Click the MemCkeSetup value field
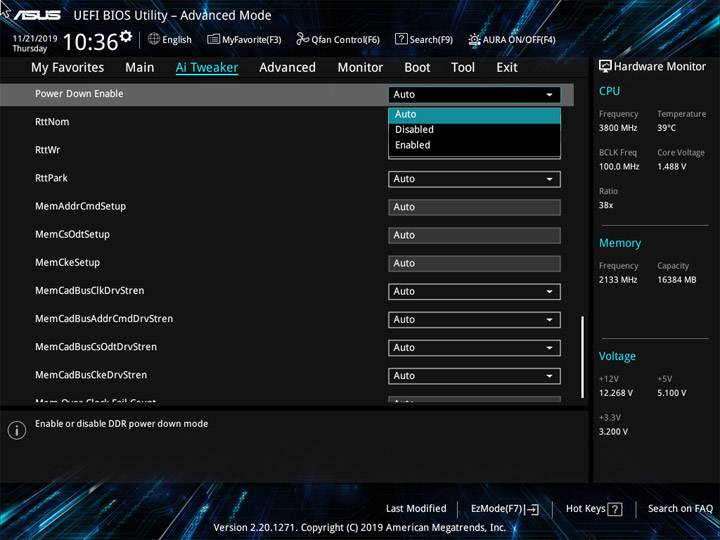The image size is (720, 540). point(474,264)
